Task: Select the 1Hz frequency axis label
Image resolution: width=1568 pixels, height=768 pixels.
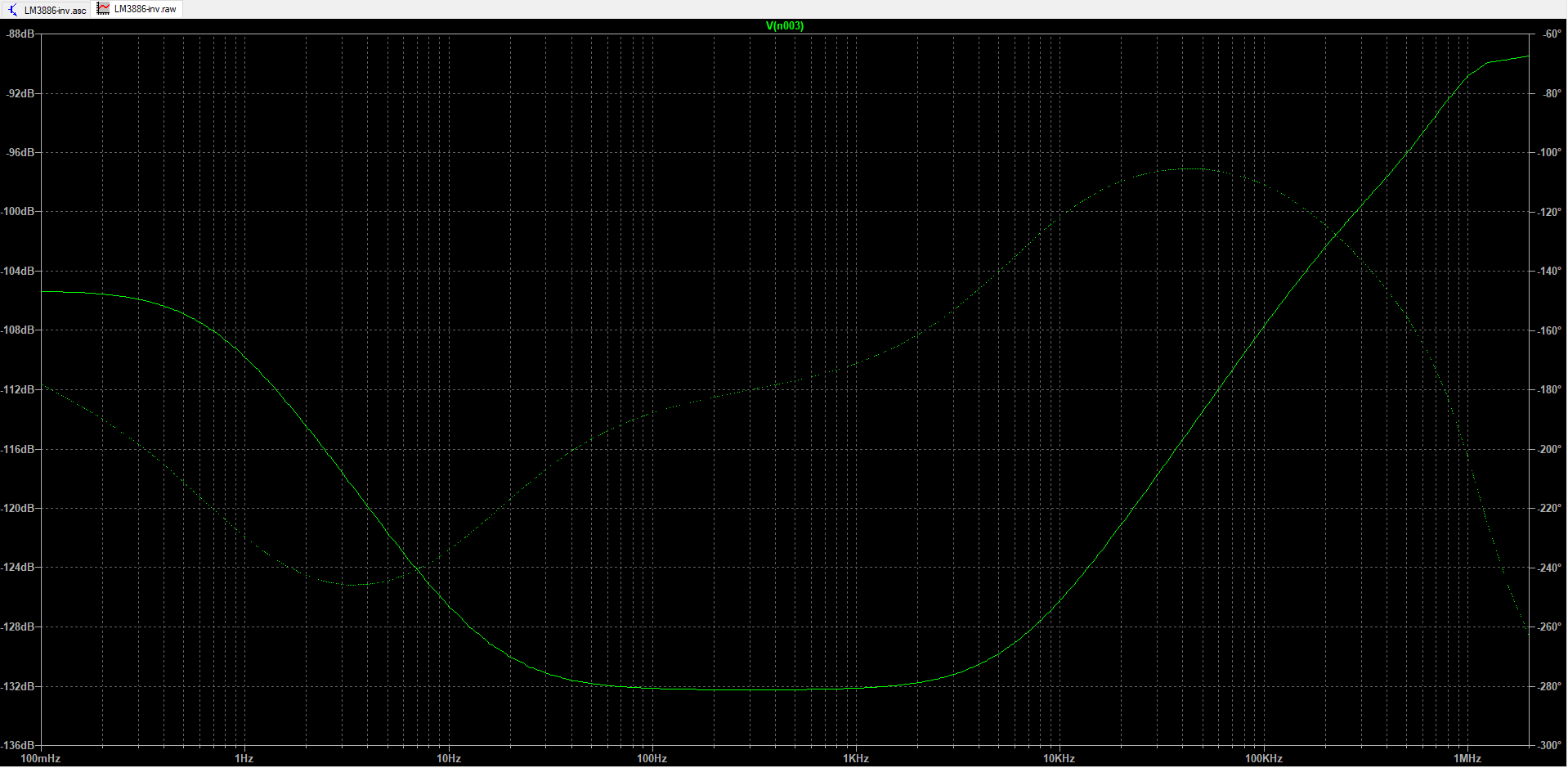Action: point(244,758)
